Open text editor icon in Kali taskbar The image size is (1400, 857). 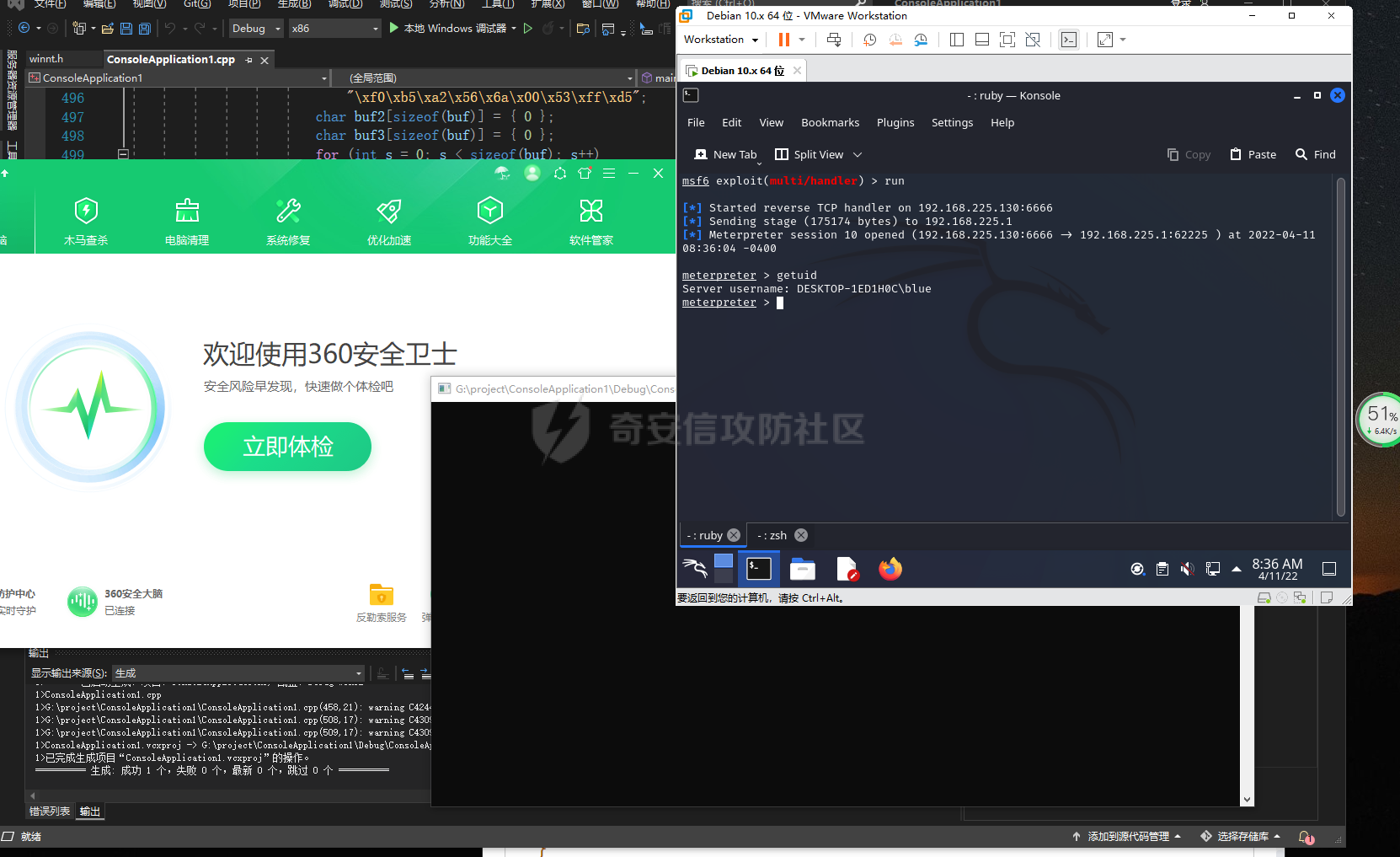point(847,570)
